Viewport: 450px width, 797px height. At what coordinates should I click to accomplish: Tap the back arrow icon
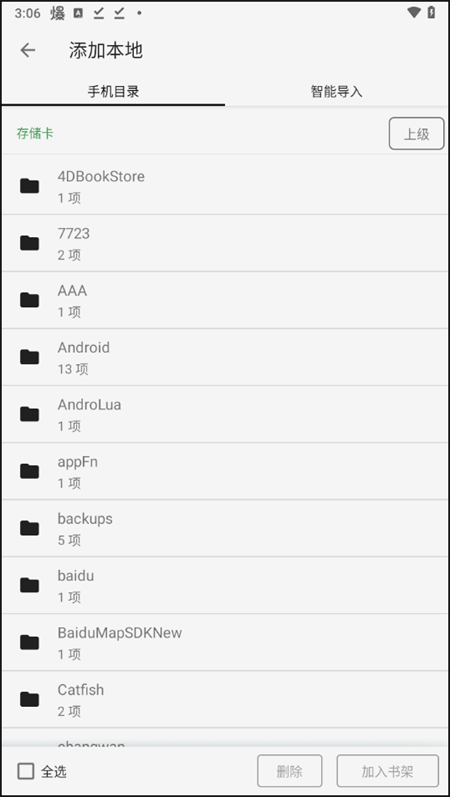point(28,50)
